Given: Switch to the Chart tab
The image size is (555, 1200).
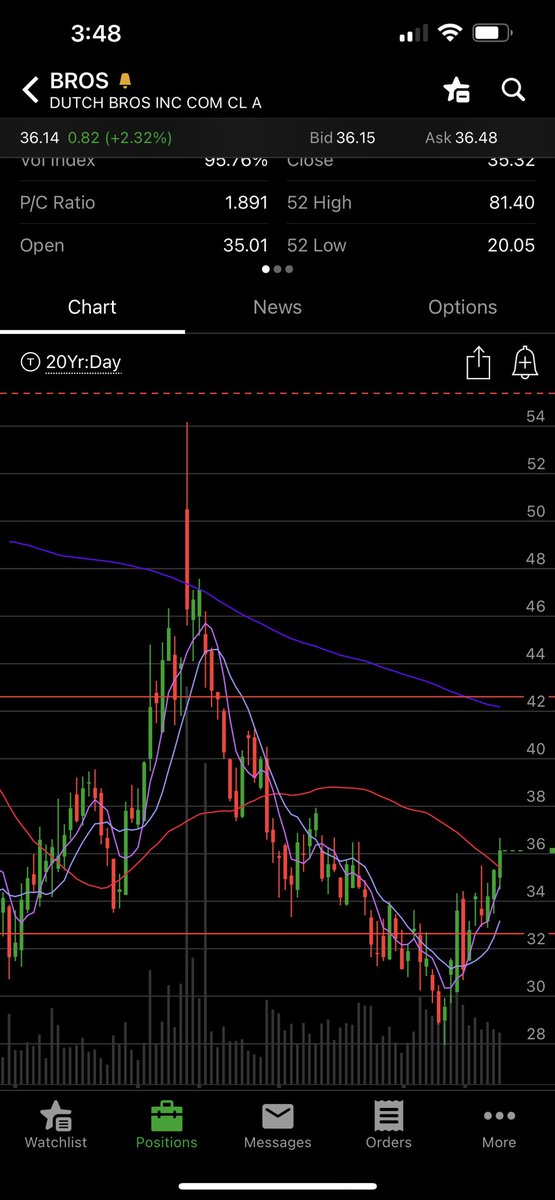Looking at the screenshot, I should [x=92, y=307].
